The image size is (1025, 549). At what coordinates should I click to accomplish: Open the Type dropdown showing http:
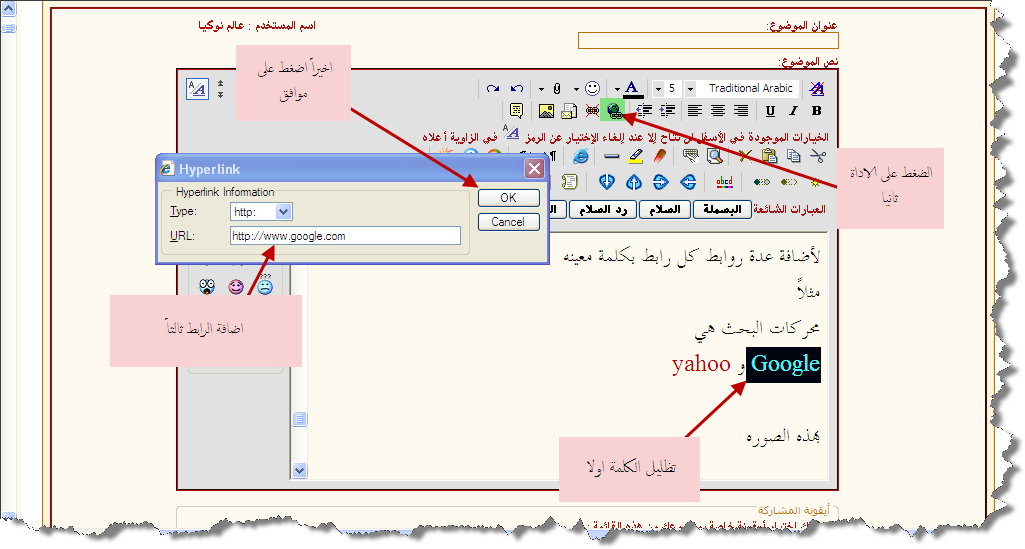(283, 211)
